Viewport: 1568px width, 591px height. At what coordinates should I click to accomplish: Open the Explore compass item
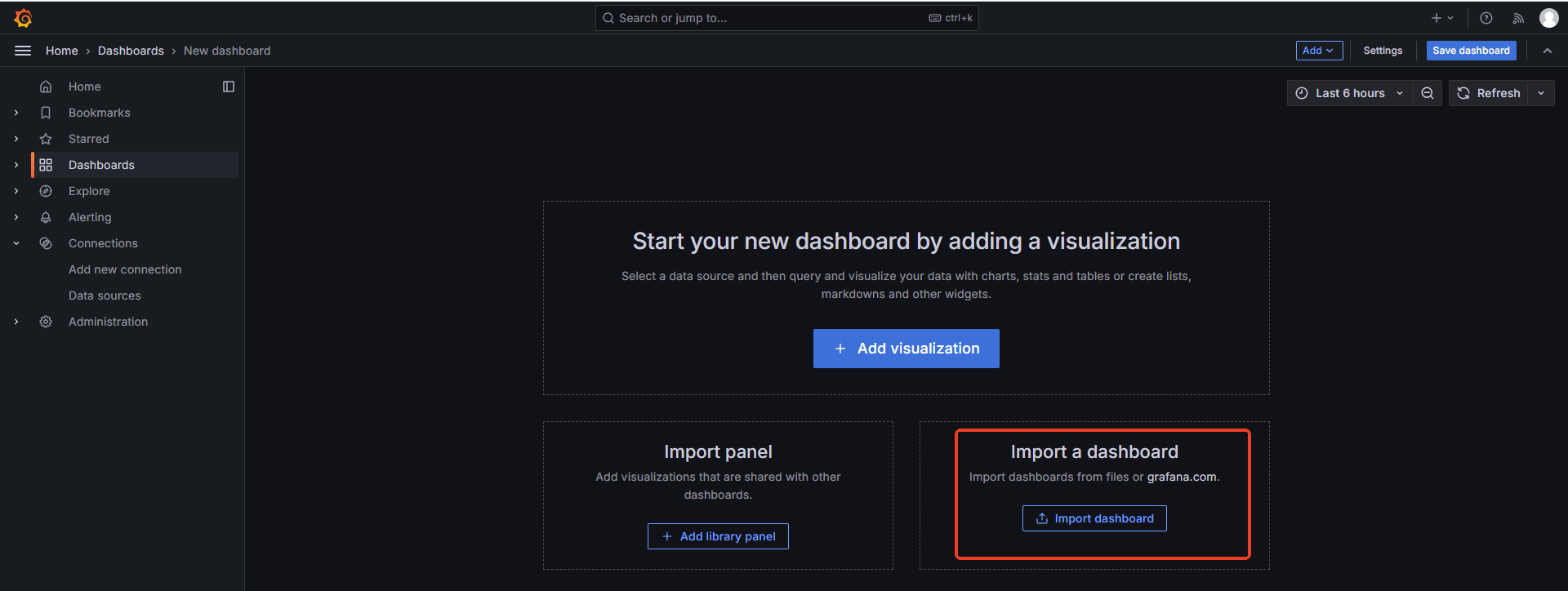point(89,191)
